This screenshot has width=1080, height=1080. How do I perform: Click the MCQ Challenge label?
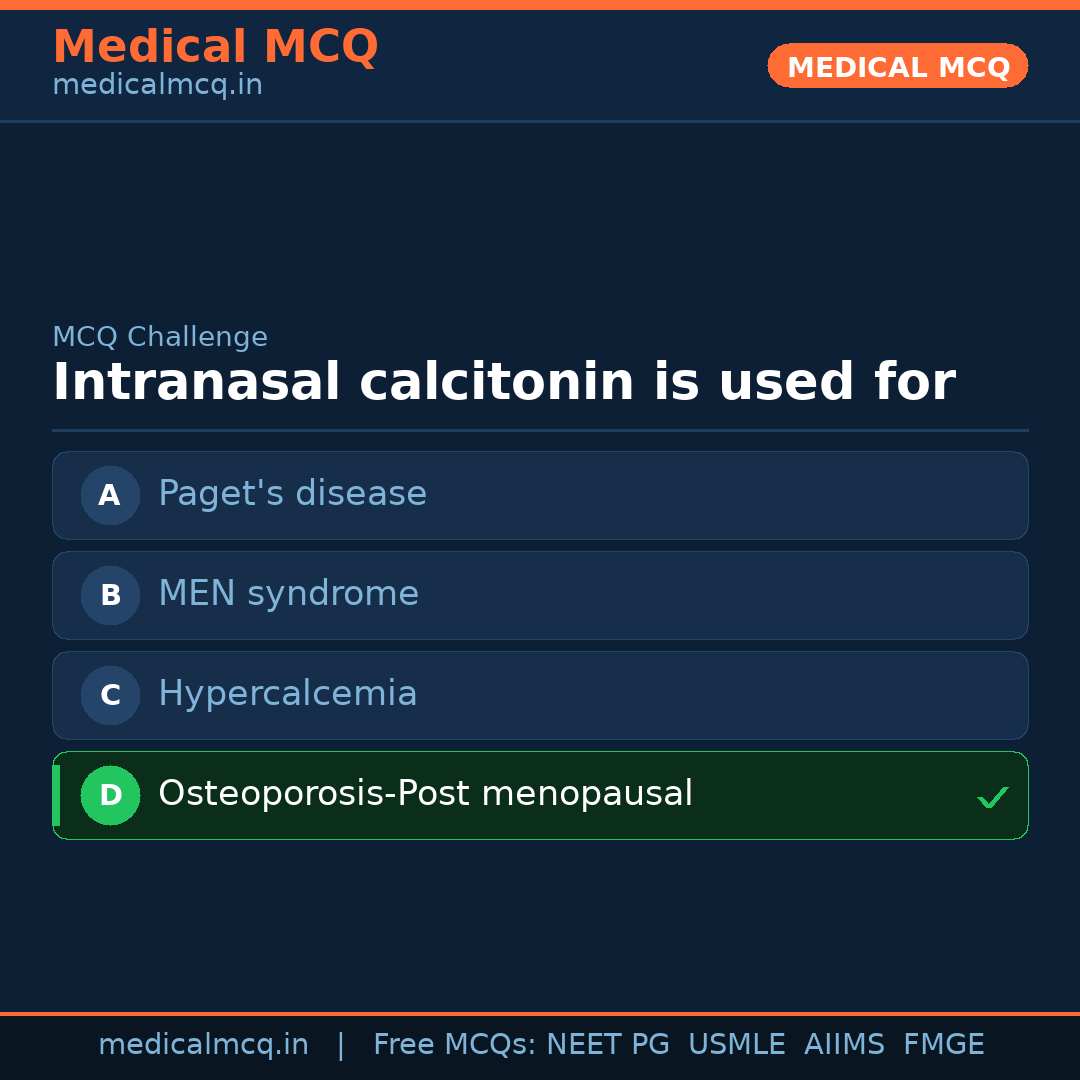160,337
